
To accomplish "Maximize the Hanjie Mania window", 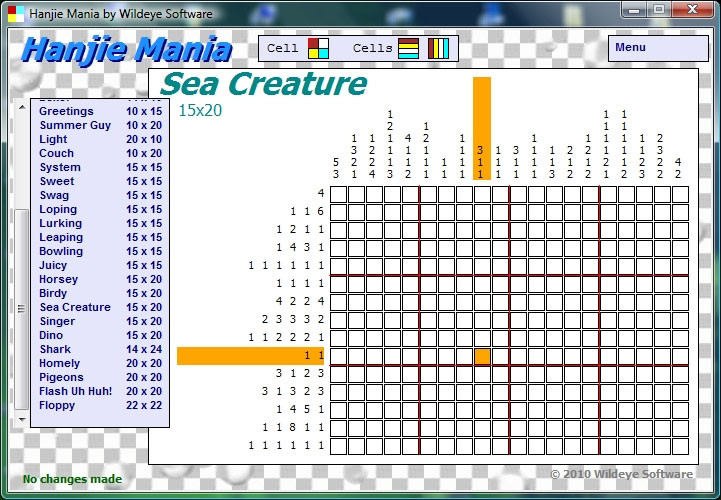I will point(658,9).
